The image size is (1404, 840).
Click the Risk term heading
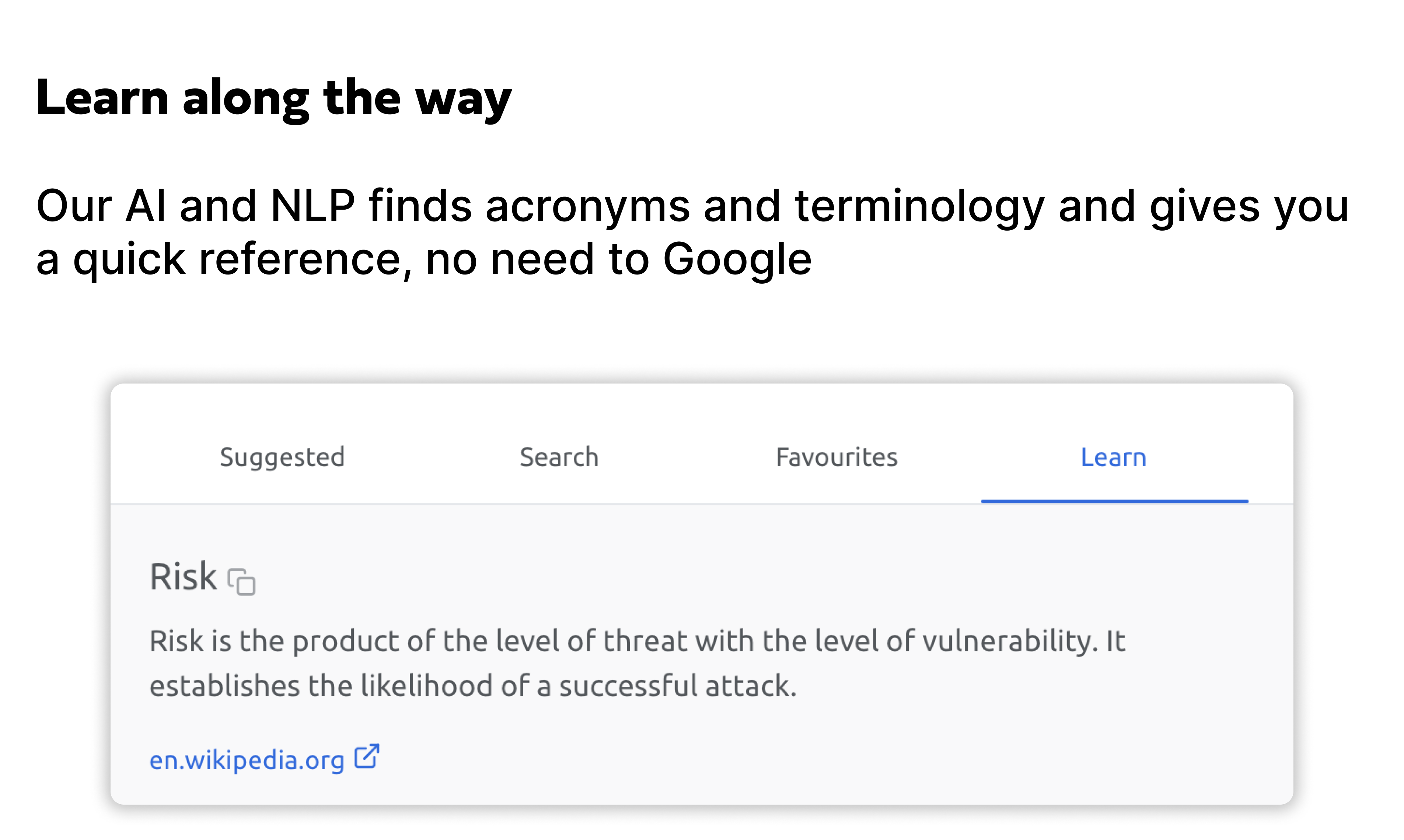coord(183,577)
